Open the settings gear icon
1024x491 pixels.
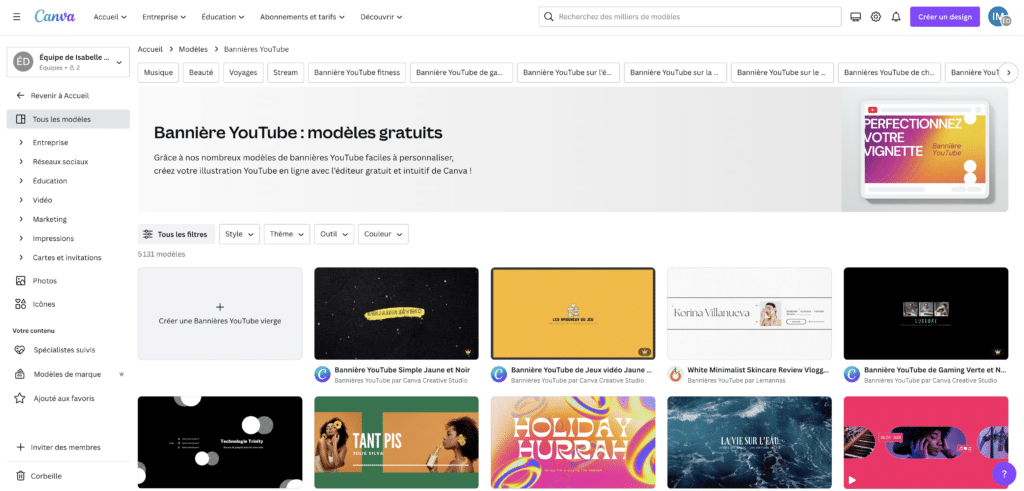876,17
